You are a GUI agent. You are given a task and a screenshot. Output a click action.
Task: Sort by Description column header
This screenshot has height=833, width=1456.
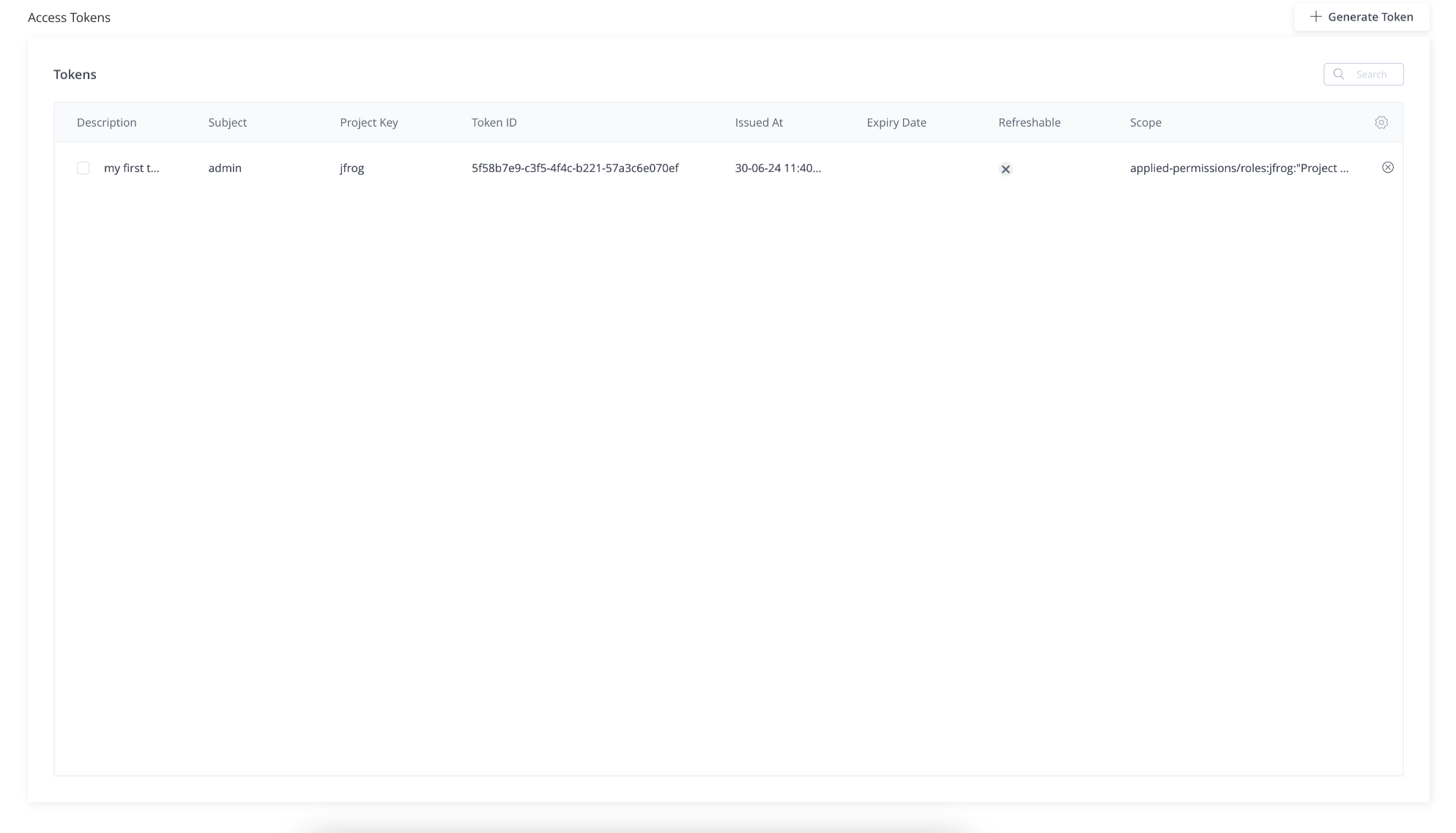coord(106,122)
